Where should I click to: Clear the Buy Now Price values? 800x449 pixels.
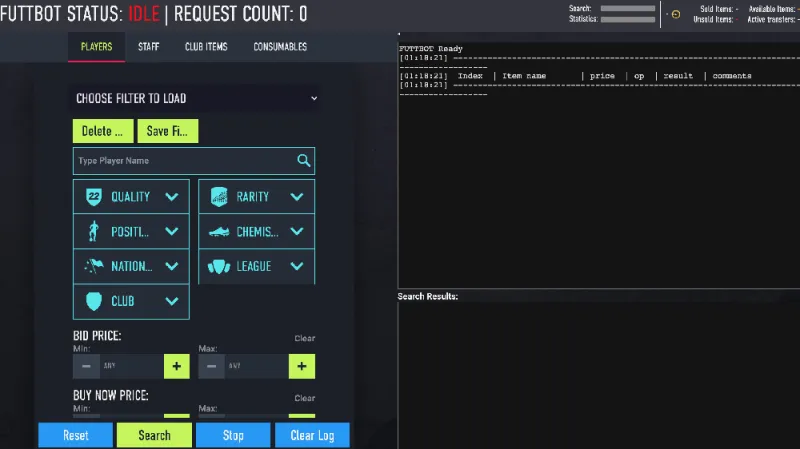305,398
